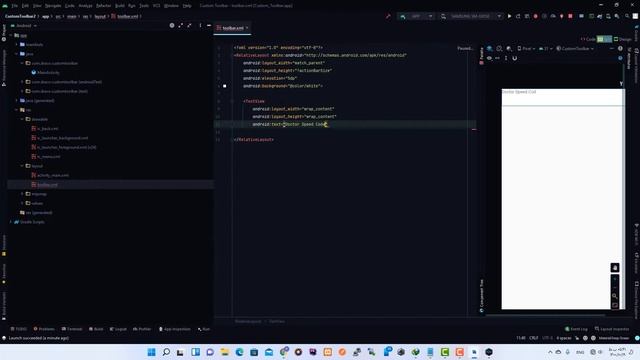Image resolution: width=640 pixels, height=360 pixels.
Task: Click the preview warning indicator icon
Action: tap(620, 49)
